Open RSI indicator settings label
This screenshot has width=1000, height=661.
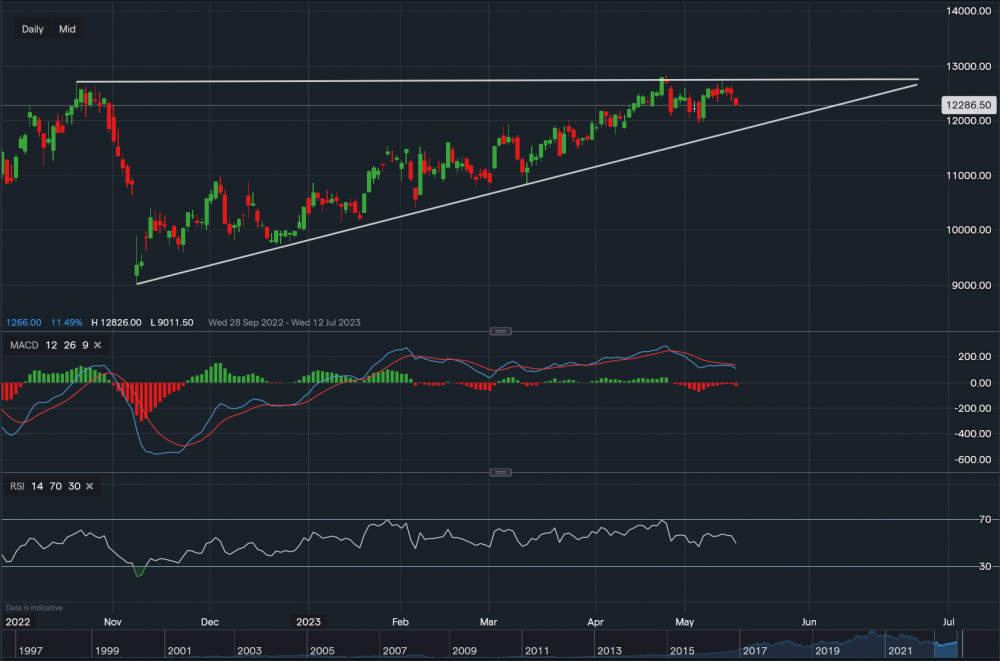(x=17, y=486)
